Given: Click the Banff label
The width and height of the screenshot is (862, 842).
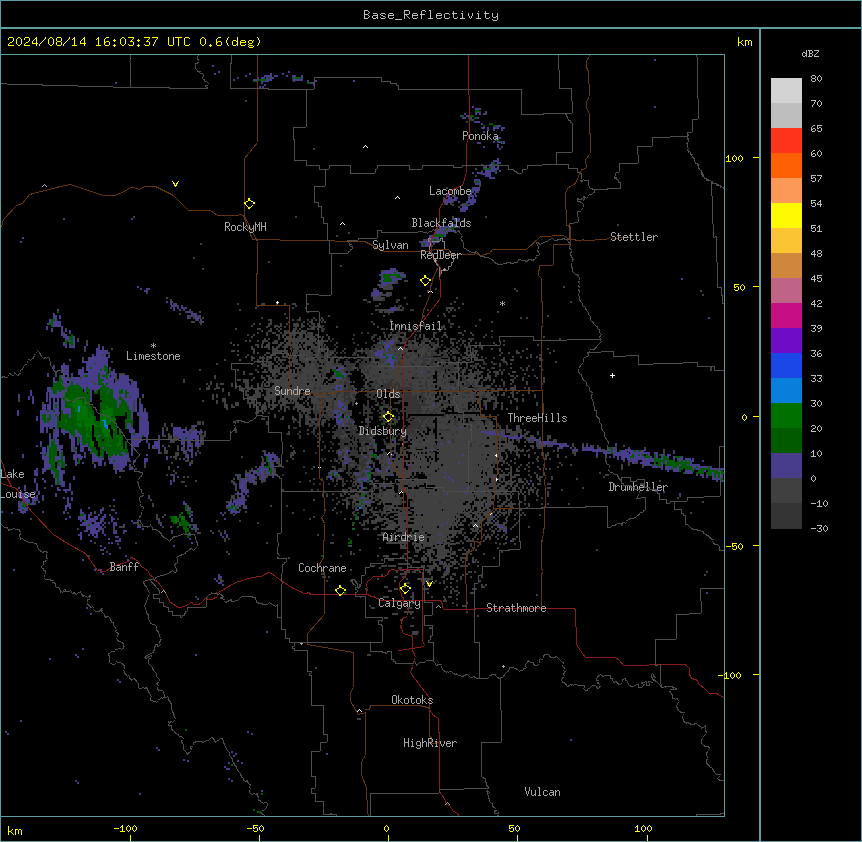Looking at the screenshot, I should coord(124,567).
